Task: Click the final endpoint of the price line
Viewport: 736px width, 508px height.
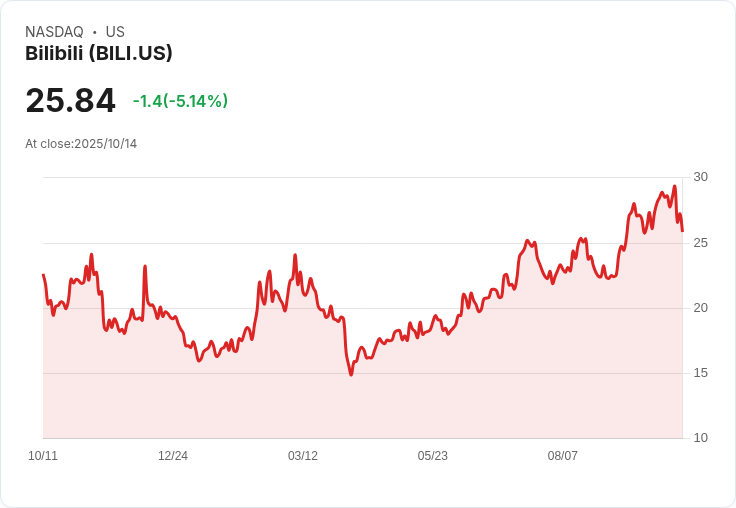Action: pos(682,231)
